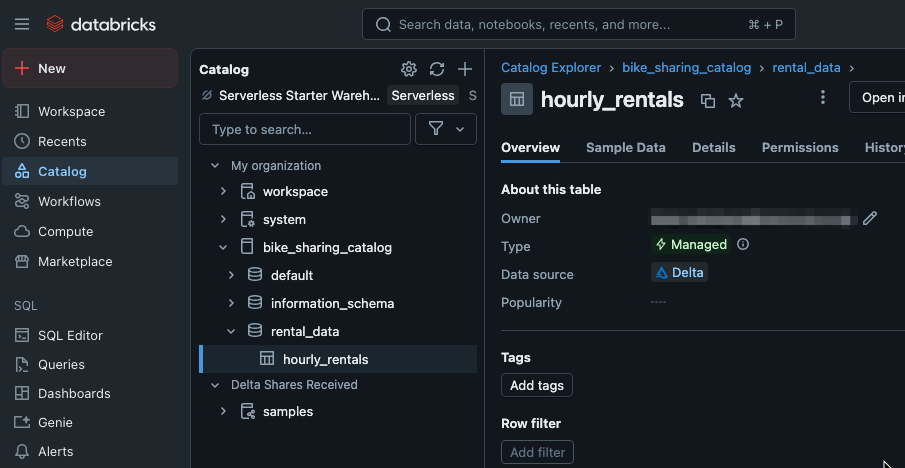The image size is (905, 468).
Task: Click the Delta data source badge
Action: click(x=679, y=272)
